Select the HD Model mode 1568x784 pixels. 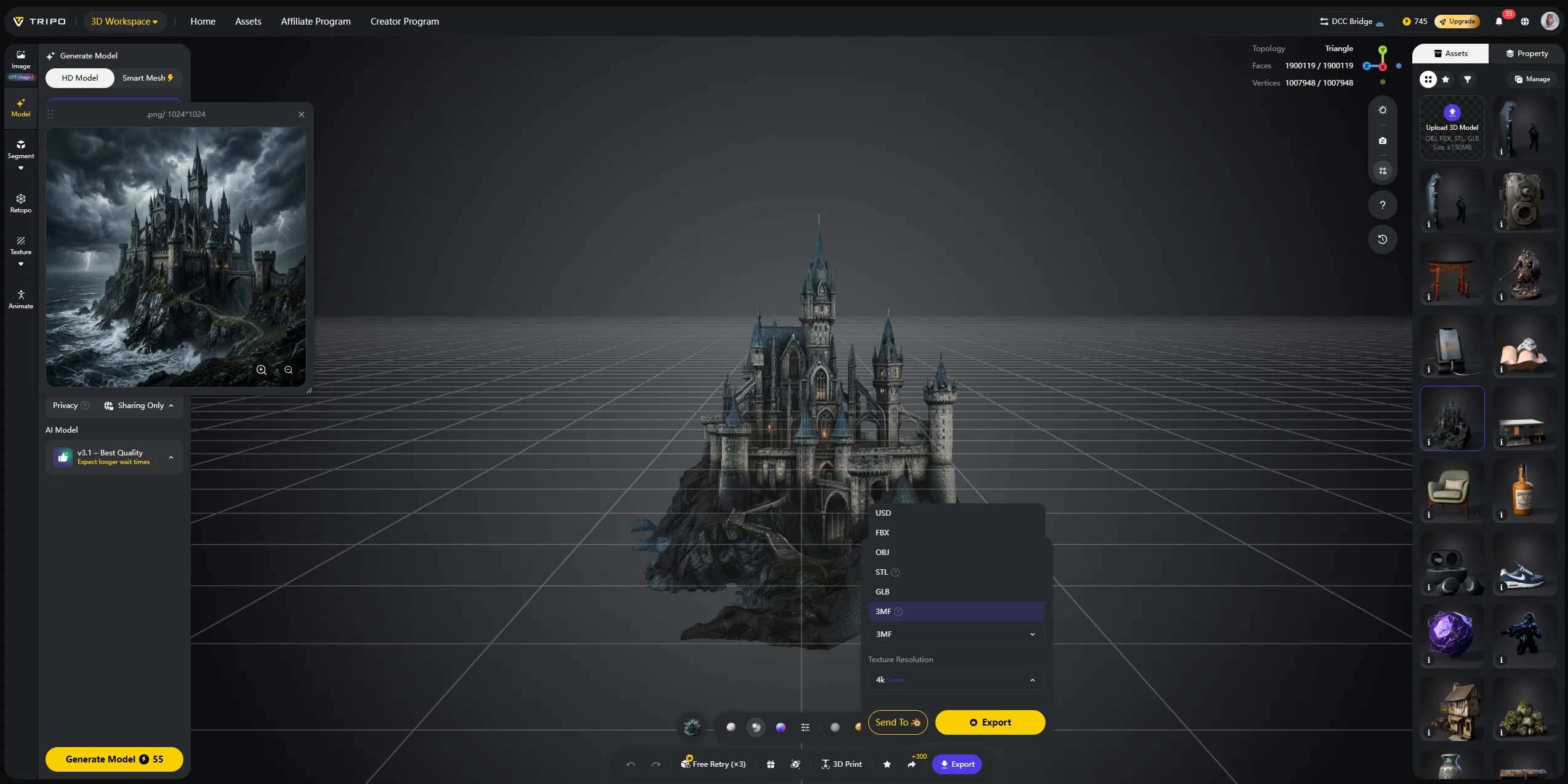pyautogui.click(x=80, y=78)
